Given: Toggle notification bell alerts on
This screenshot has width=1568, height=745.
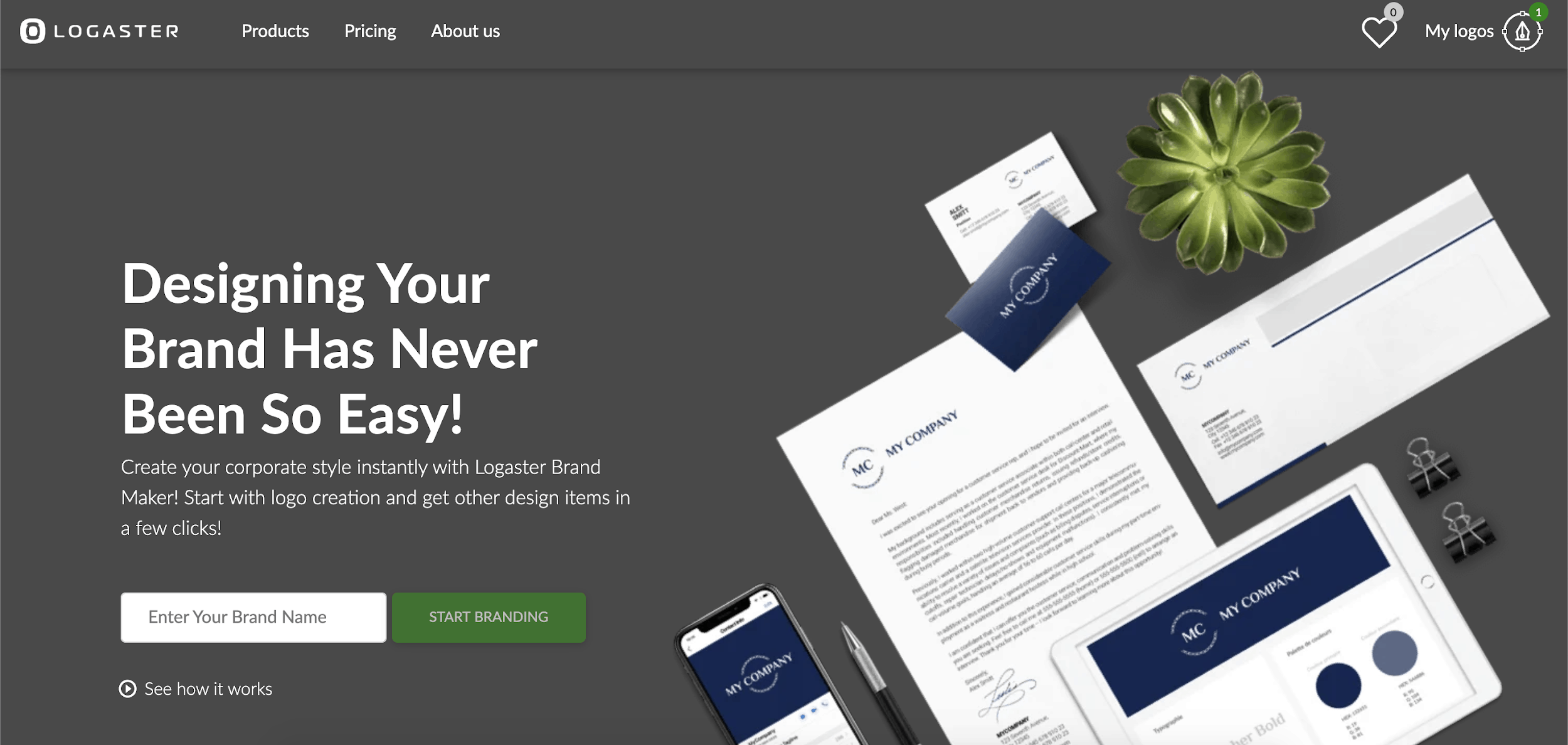Looking at the screenshot, I should pyautogui.click(x=1523, y=31).
